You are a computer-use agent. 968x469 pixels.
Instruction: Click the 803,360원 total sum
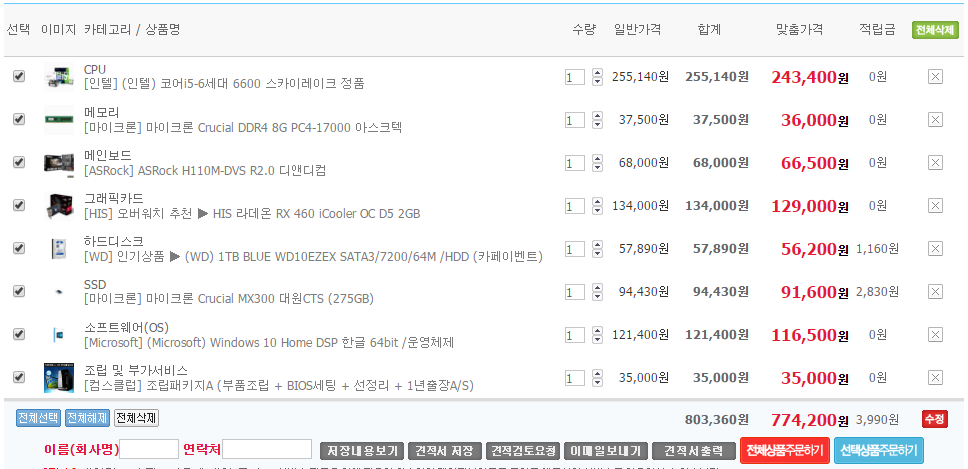tap(717, 420)
